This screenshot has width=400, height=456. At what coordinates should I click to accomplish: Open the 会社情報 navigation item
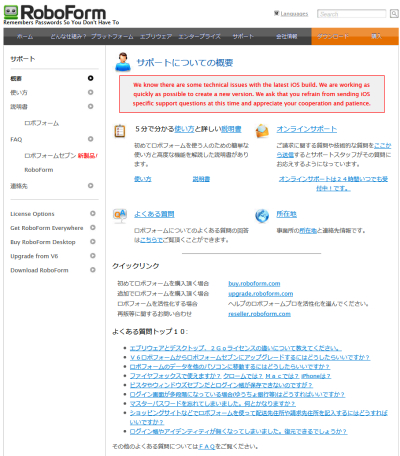pos(287,36)
